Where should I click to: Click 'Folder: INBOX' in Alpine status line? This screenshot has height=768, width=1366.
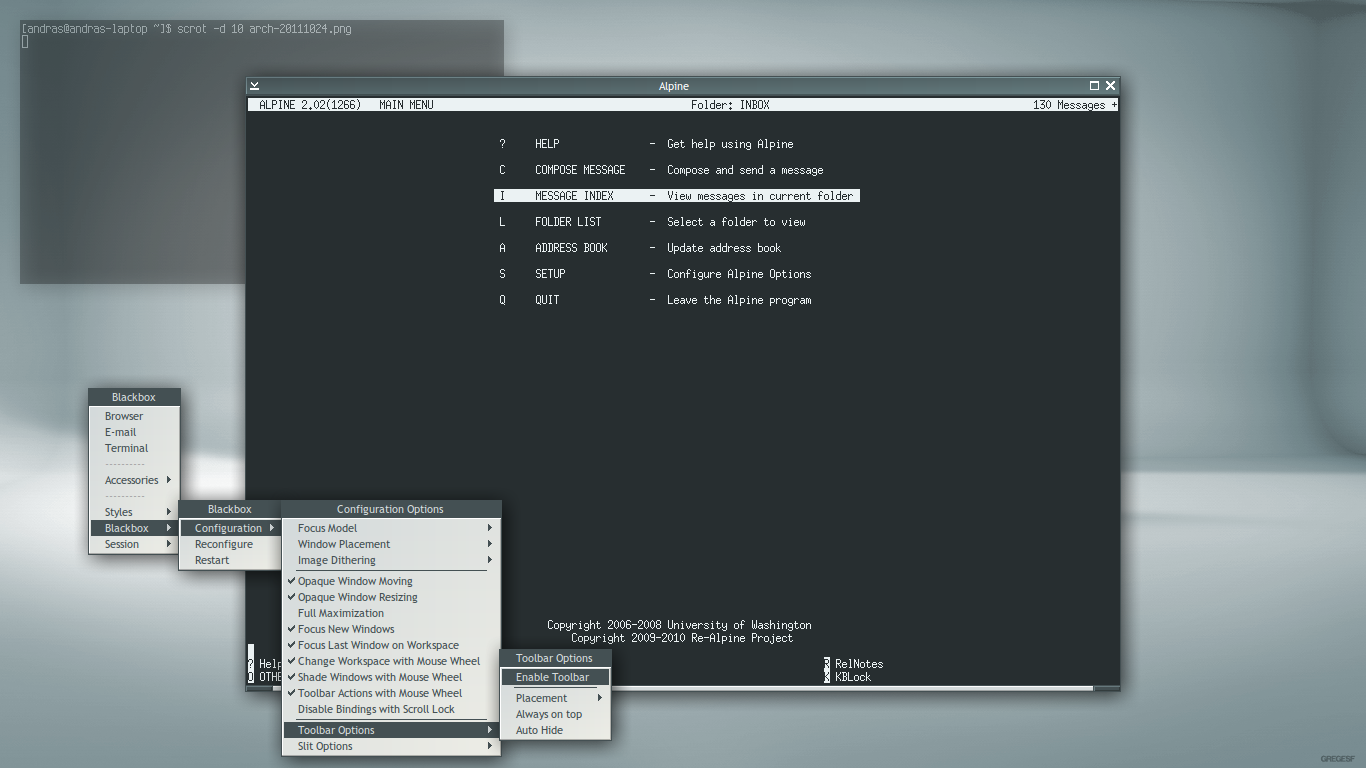730,105
